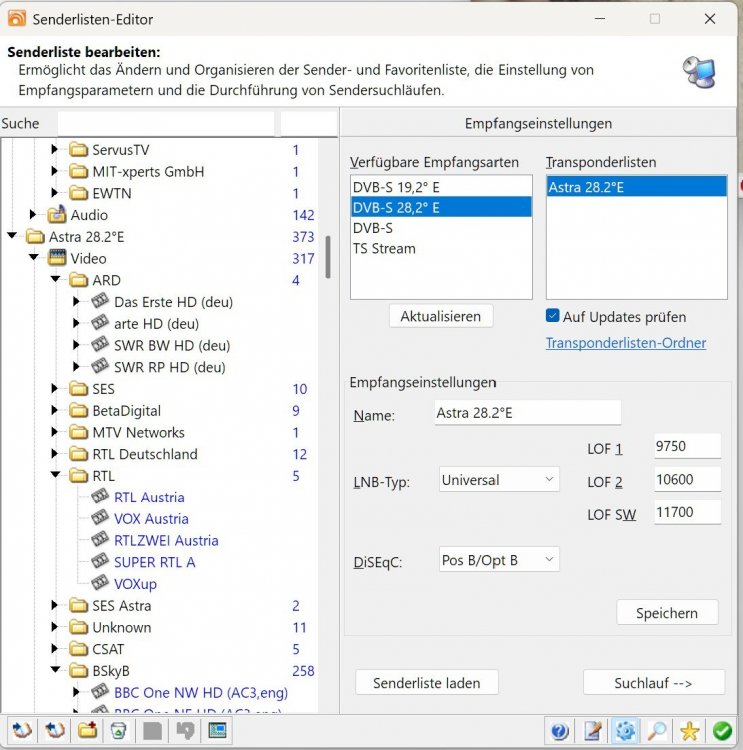Click the notepad edit pencil icon
Screen dimensions: 743x750
point(593,731)
